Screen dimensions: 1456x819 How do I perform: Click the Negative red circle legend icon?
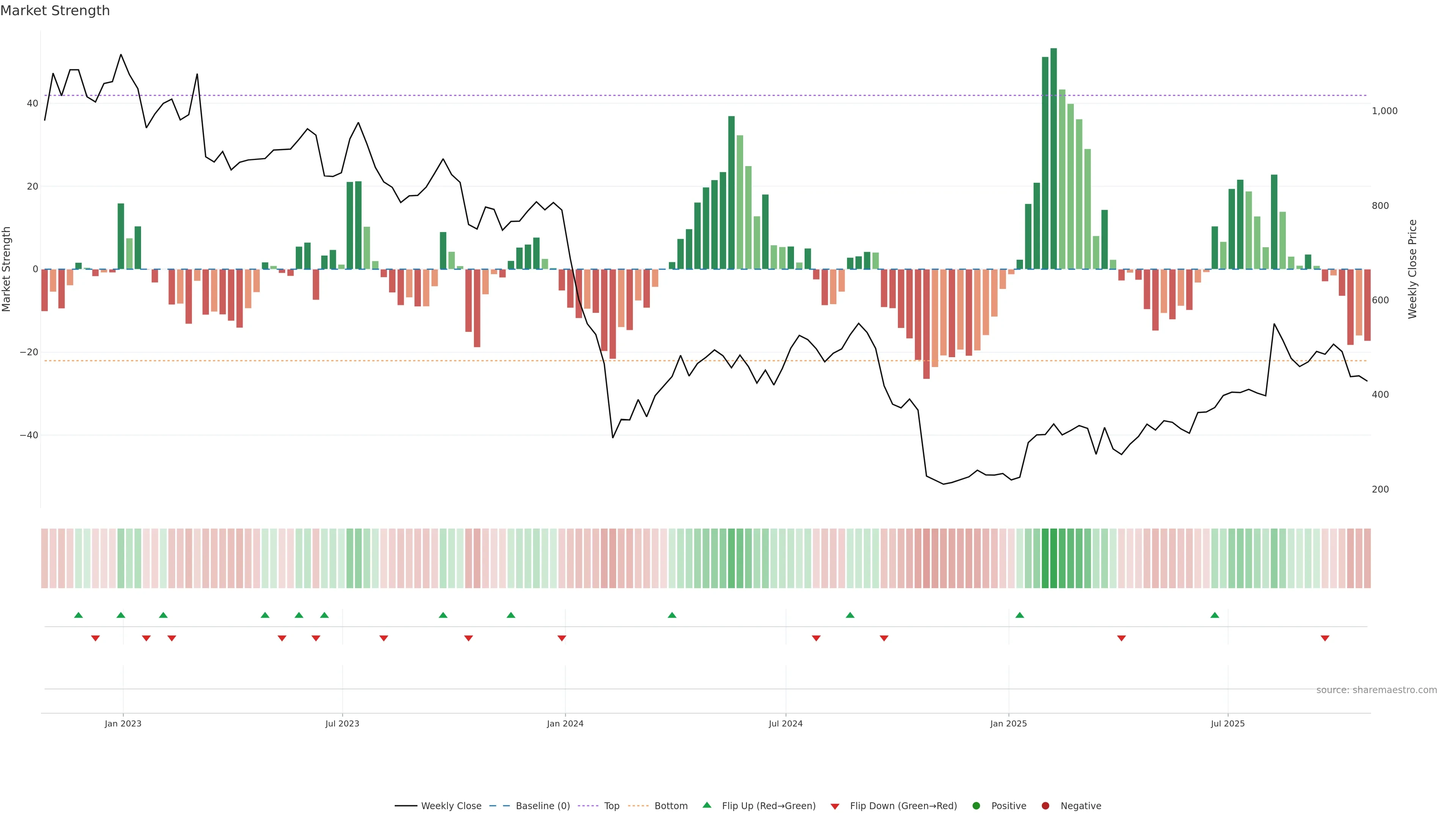coord(1045,806)
